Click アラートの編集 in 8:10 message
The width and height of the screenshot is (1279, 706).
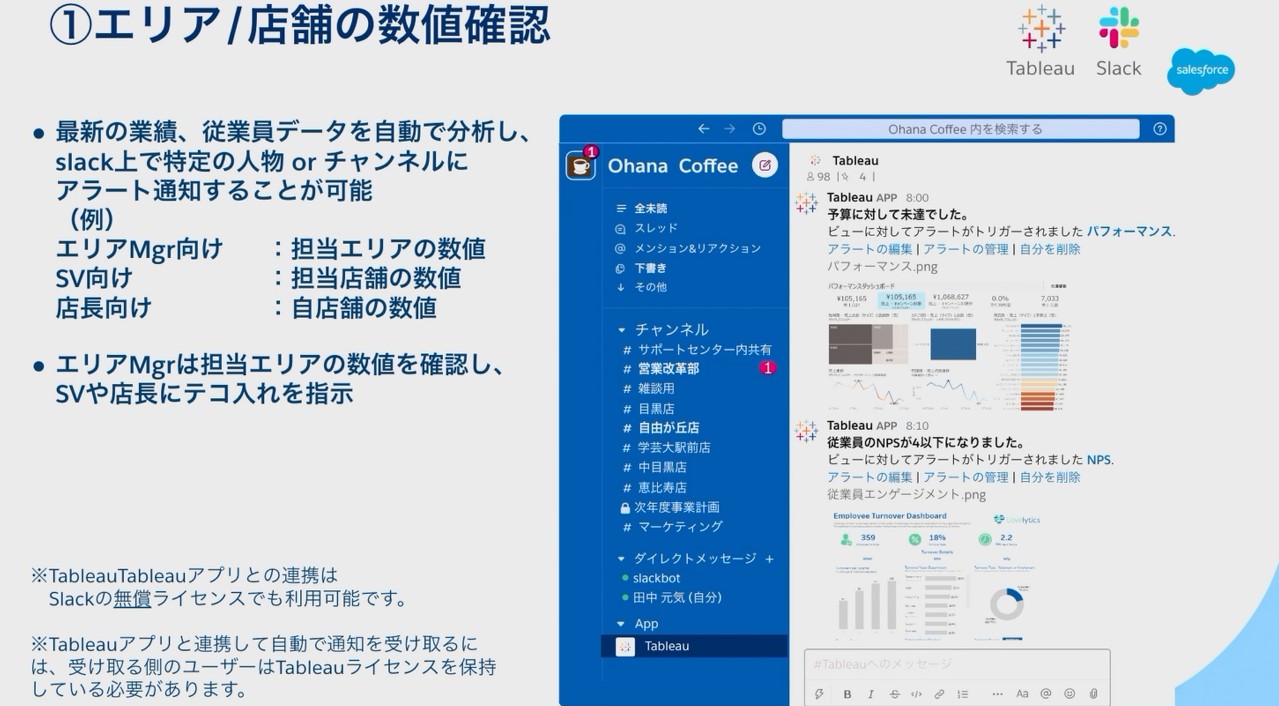pos(870,477)
